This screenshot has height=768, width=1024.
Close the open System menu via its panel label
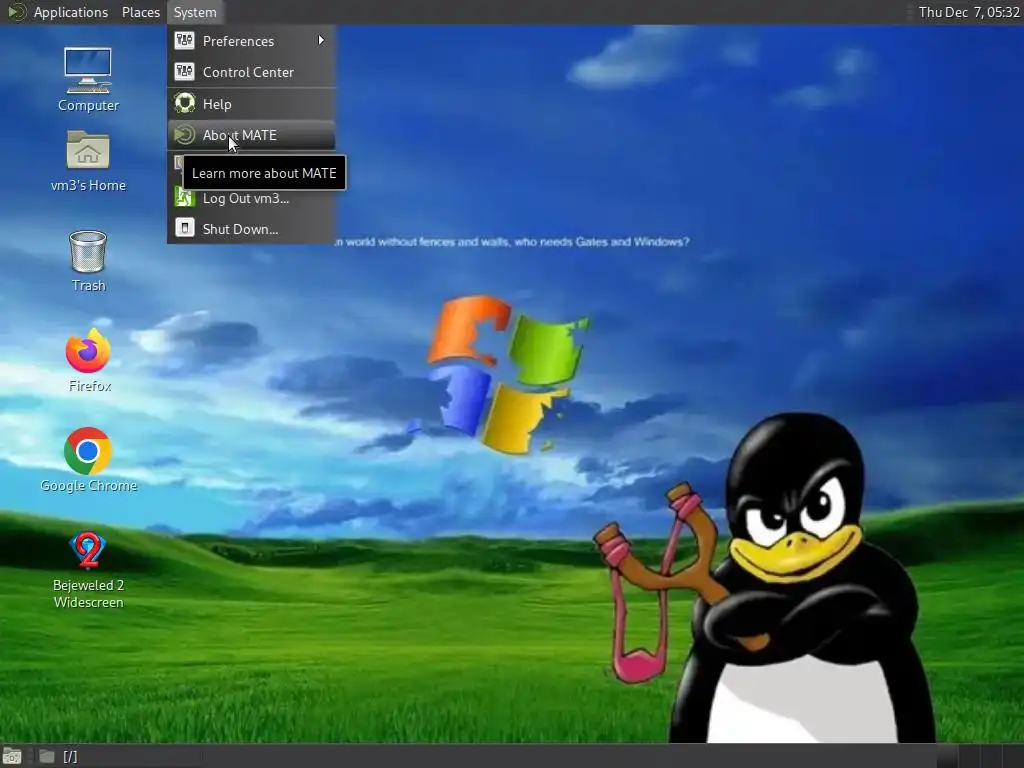[x=195, y=12]
